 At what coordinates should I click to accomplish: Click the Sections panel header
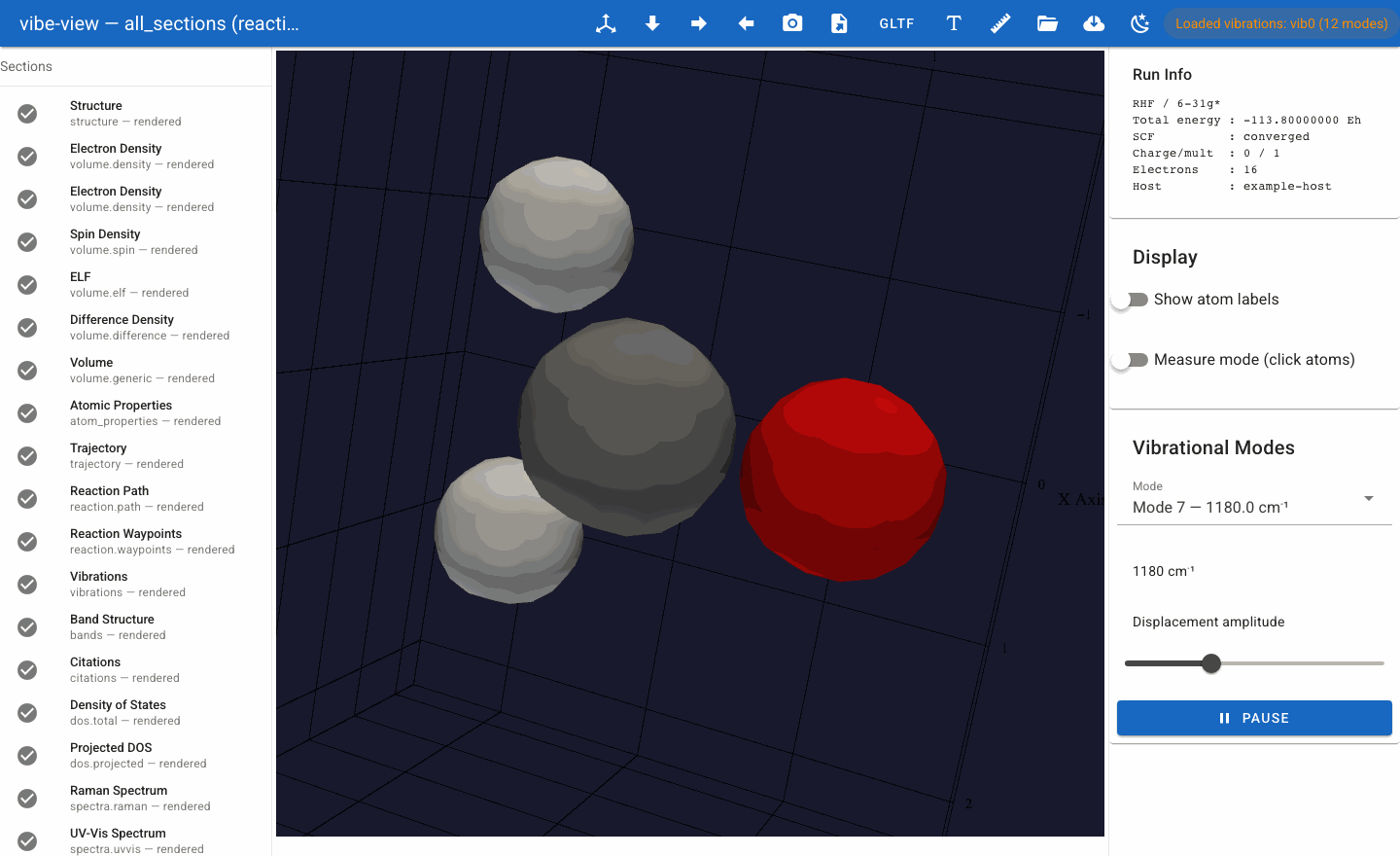click(x=26, y=66)
